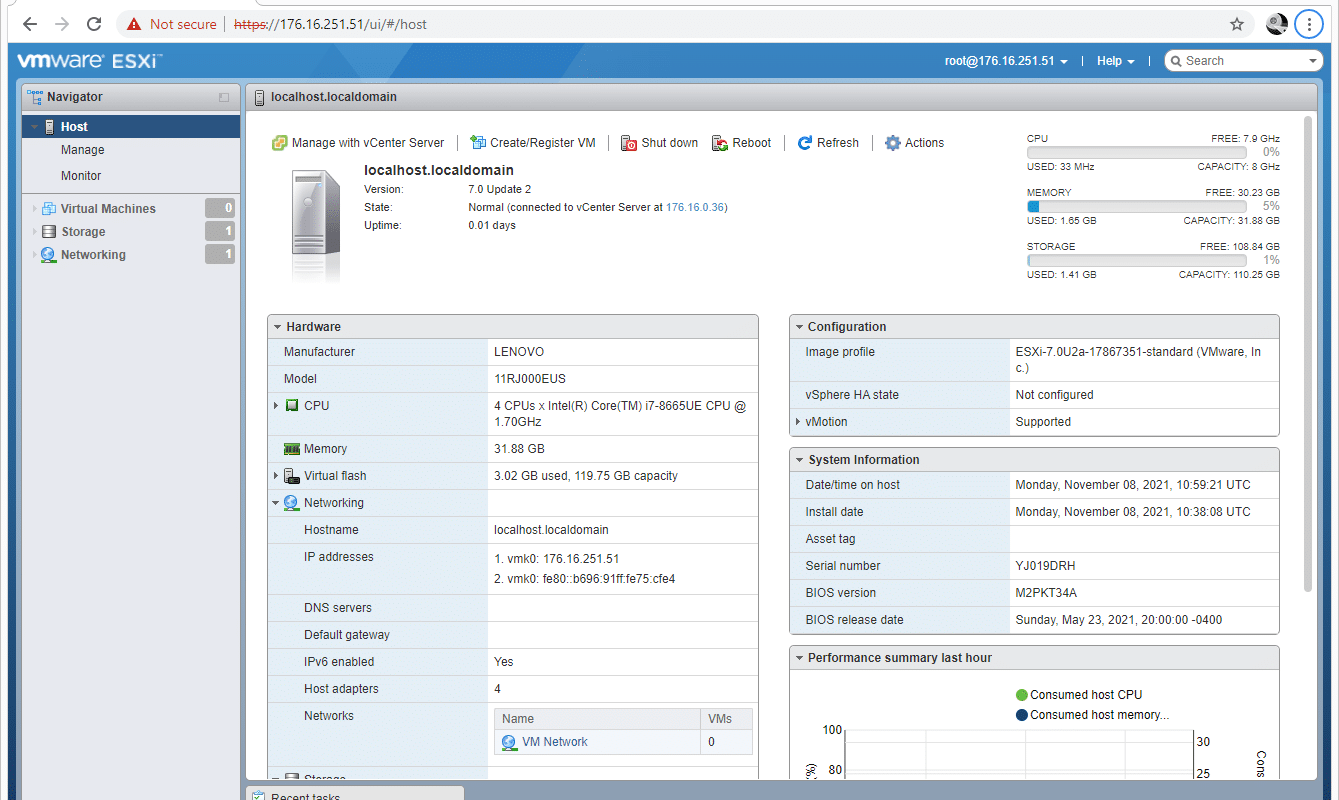
Task: Click the Actions button label
Action: (924, 143)
